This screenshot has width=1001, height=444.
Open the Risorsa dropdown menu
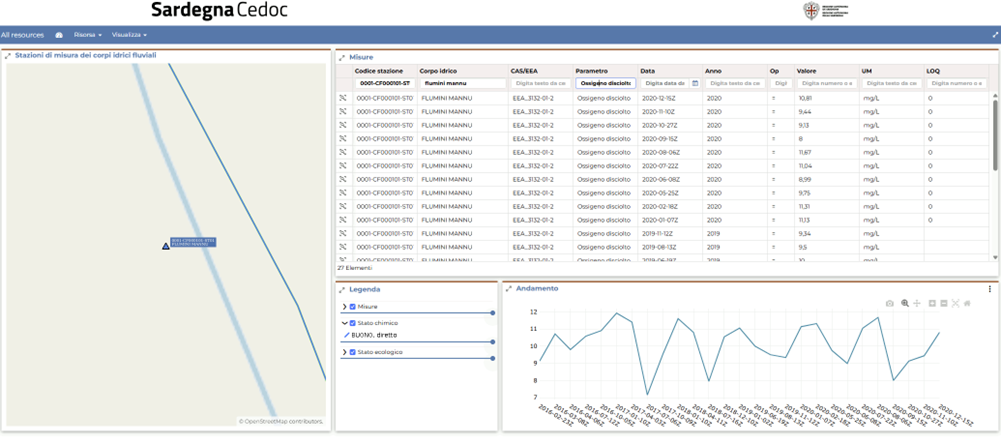pyautogui.click(x=88, y=35)
